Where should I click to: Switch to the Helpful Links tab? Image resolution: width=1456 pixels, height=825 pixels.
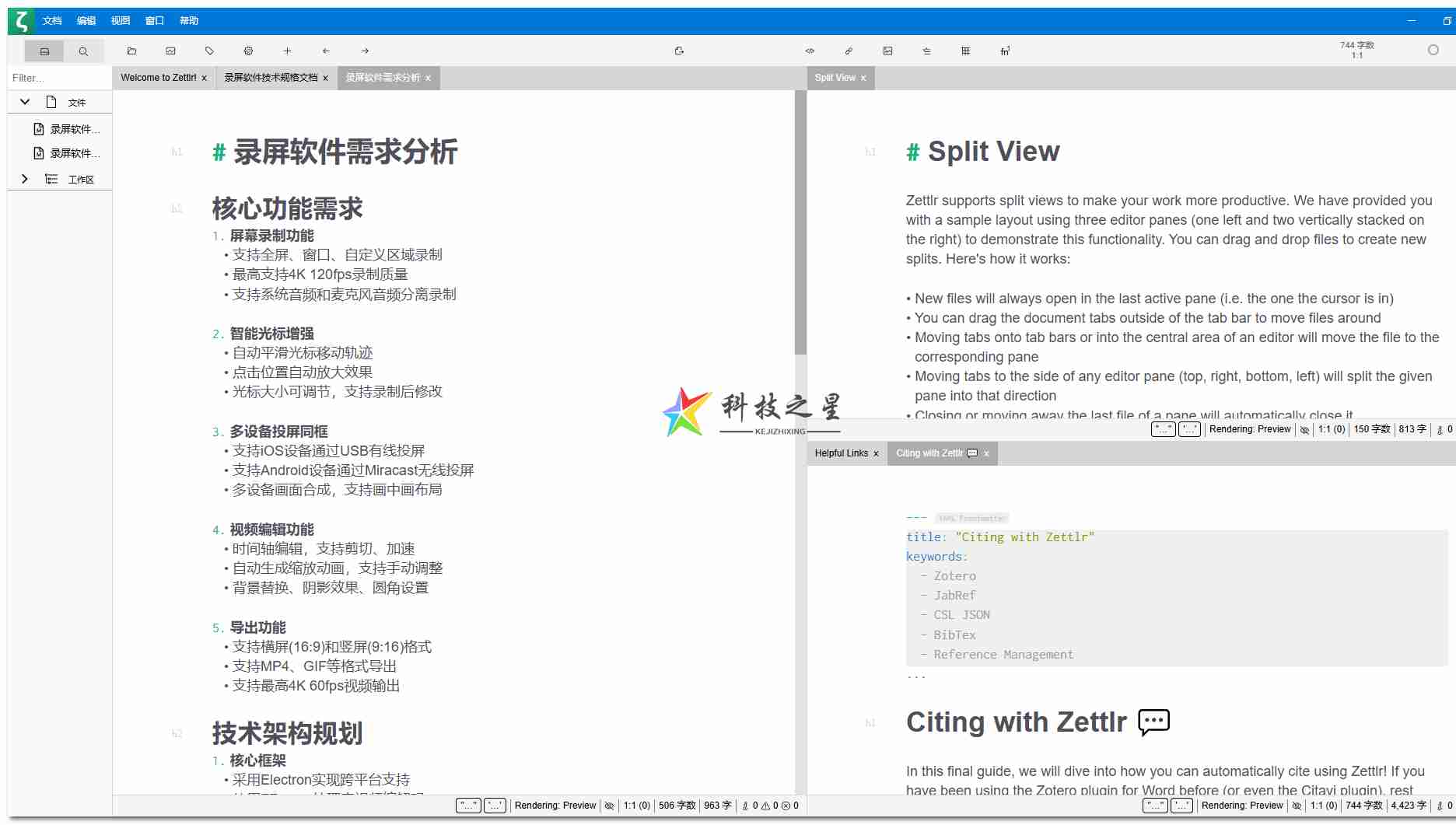841,453
